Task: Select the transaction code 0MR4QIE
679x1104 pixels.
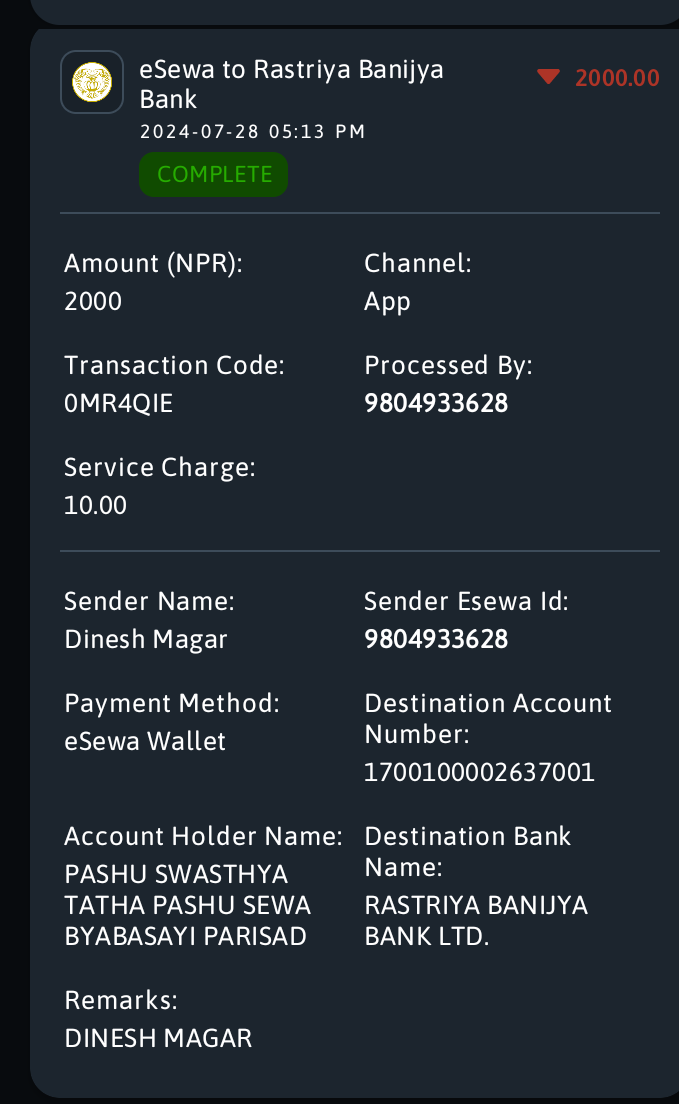Action: click(x=118, y=403)
